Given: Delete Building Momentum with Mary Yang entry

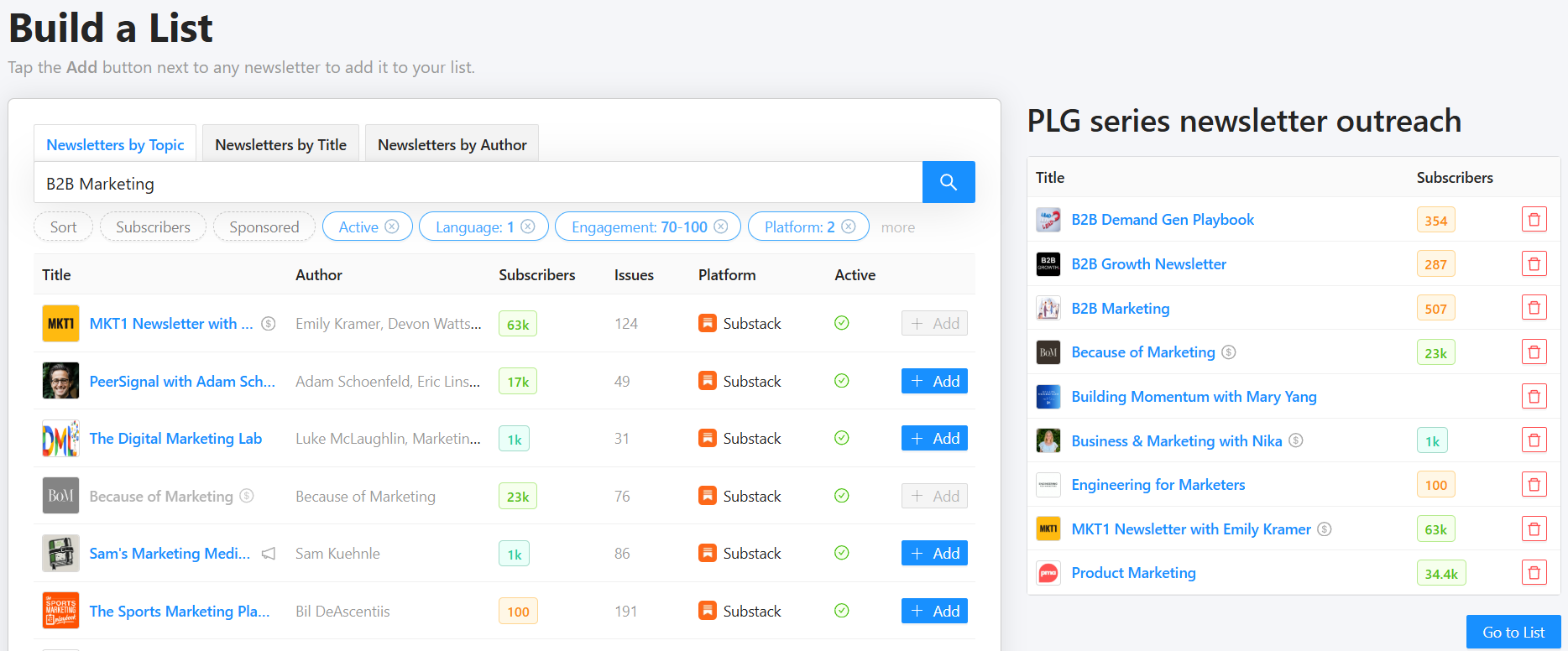Looking at the screenshot, I should coord(1534,397).
